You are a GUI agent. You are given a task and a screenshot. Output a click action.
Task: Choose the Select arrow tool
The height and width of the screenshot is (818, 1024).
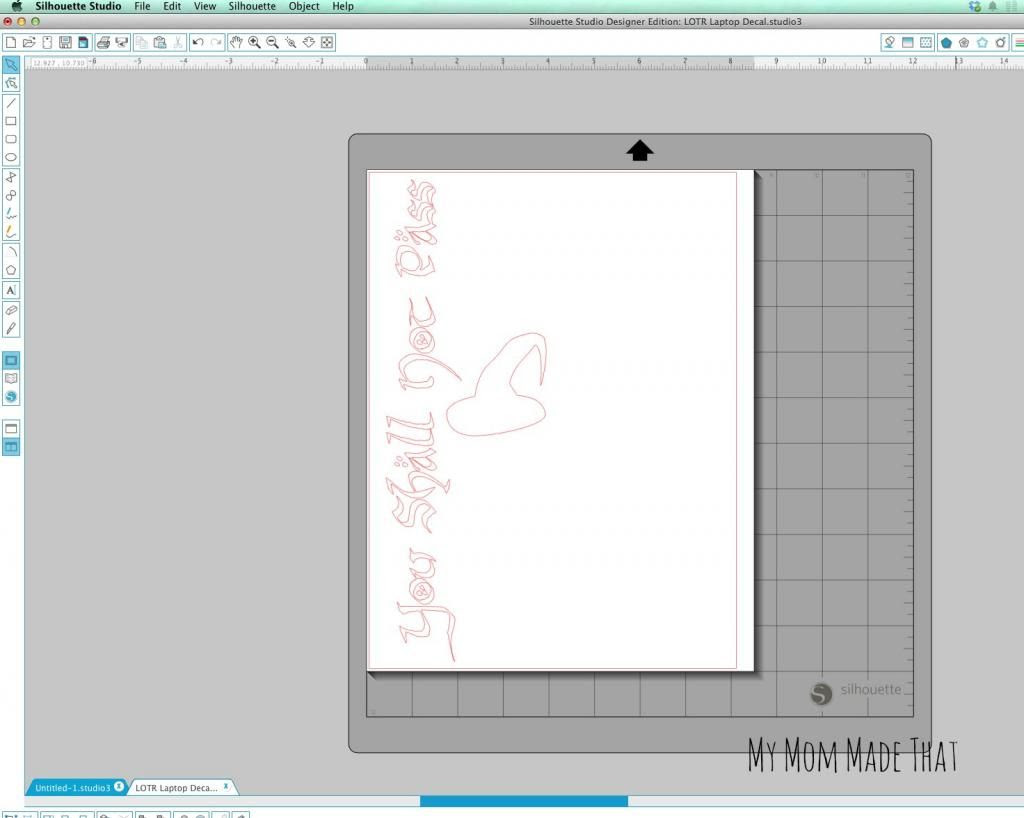tap(11, 65)
